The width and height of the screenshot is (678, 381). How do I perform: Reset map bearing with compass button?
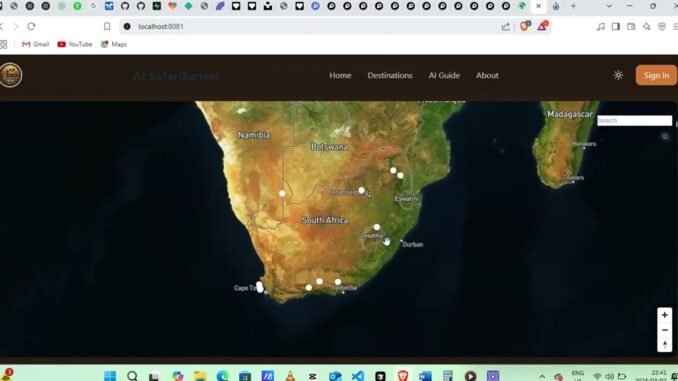click(665, 345)
